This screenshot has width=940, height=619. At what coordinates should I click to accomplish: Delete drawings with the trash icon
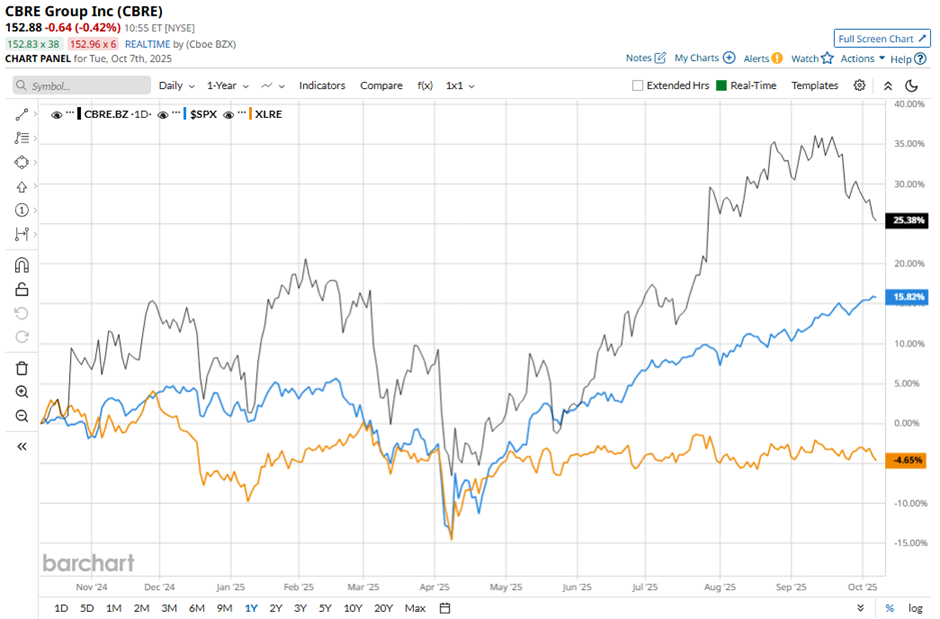pos(22,368)
